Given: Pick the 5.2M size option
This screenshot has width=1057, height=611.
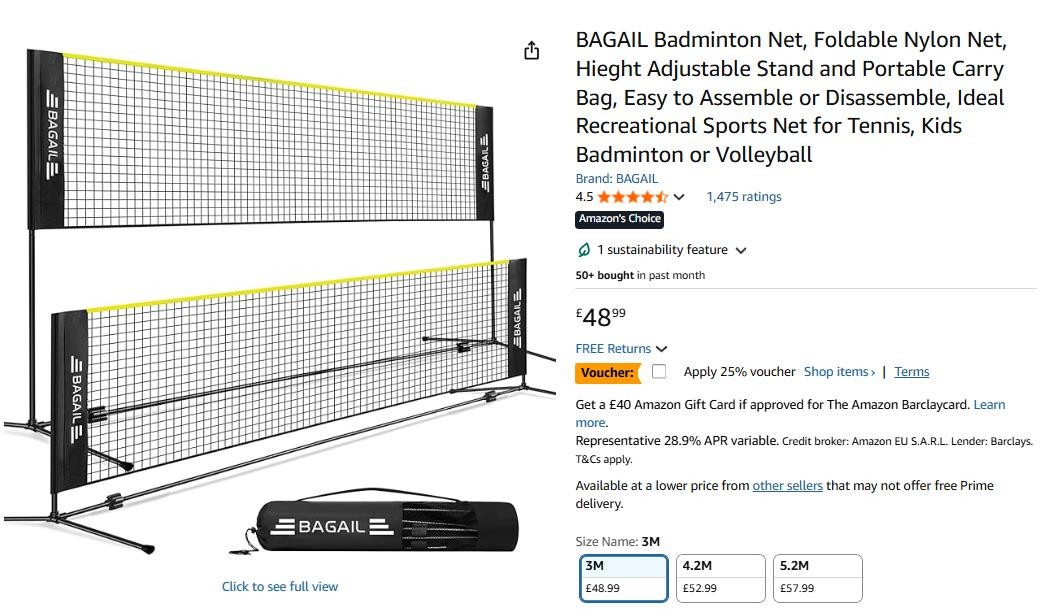Looking at the screenshot, I should pyautogui.click(x=818, y=577).
